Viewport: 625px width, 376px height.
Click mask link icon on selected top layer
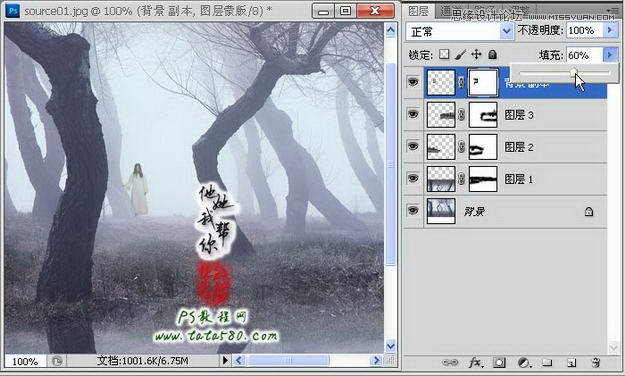pyautogui.click(x=461, y=83)
